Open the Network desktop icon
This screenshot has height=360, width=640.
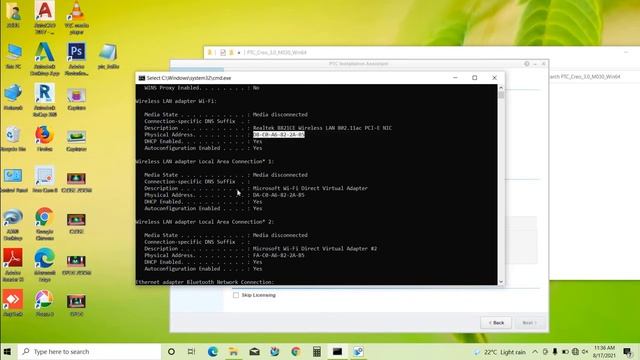click(x=13, y=97)
